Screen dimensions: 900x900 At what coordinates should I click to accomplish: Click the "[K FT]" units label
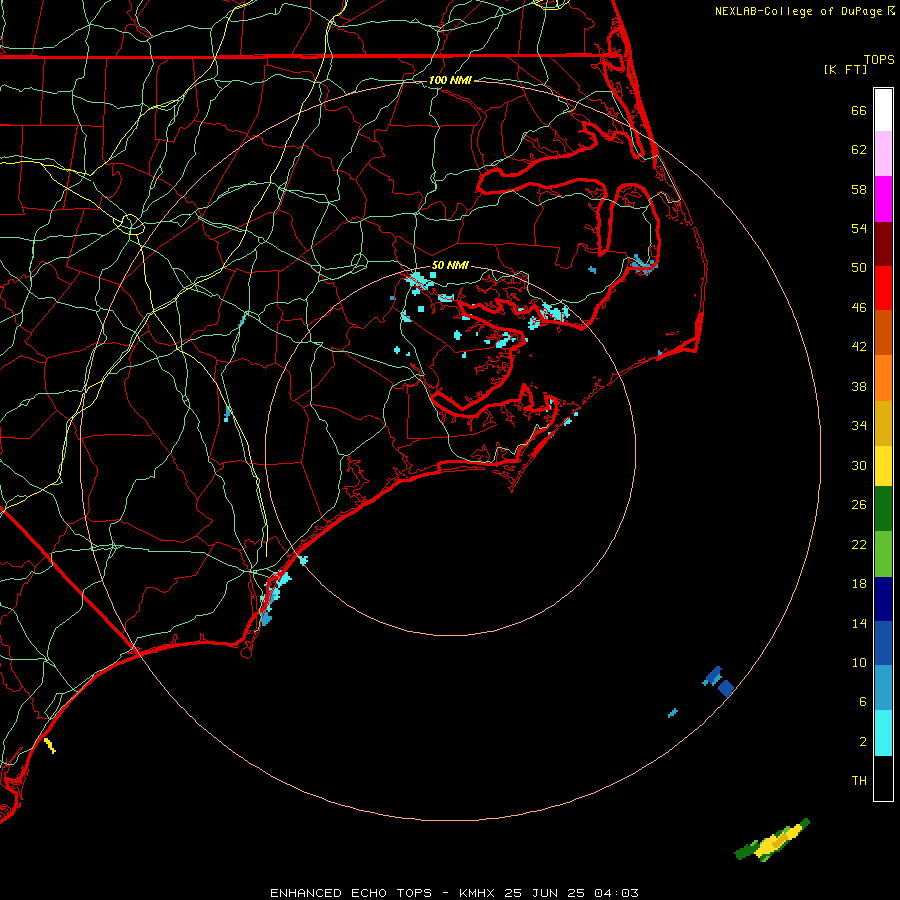pyautogui.click(x=845, y=69)
